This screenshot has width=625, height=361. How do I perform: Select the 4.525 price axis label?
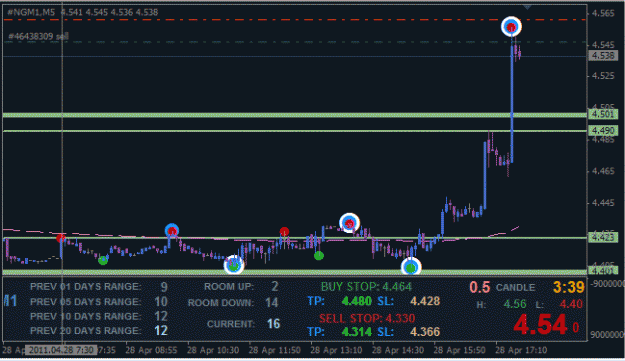[603, 76]
